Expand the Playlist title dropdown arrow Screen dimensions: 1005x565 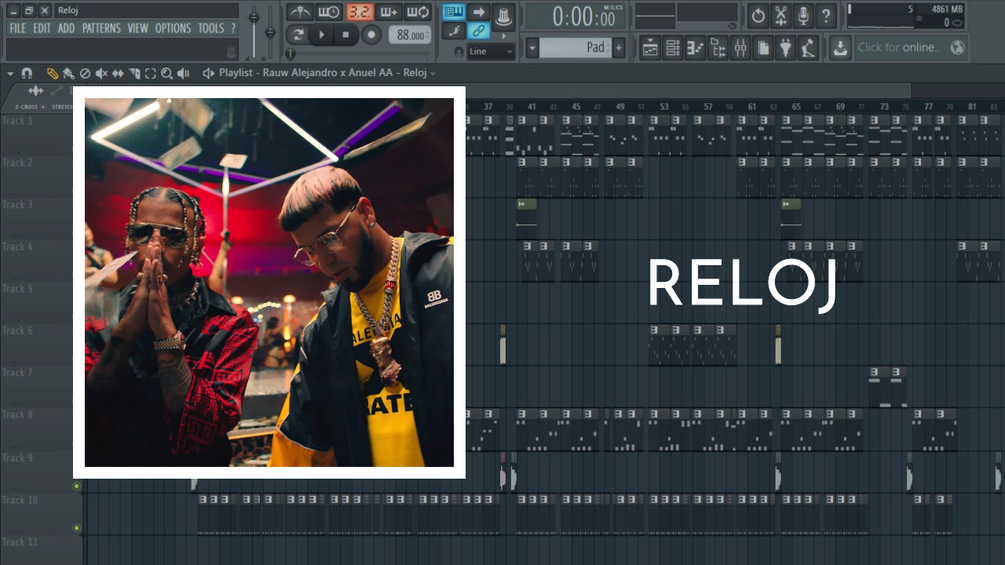tap(433, 74)
